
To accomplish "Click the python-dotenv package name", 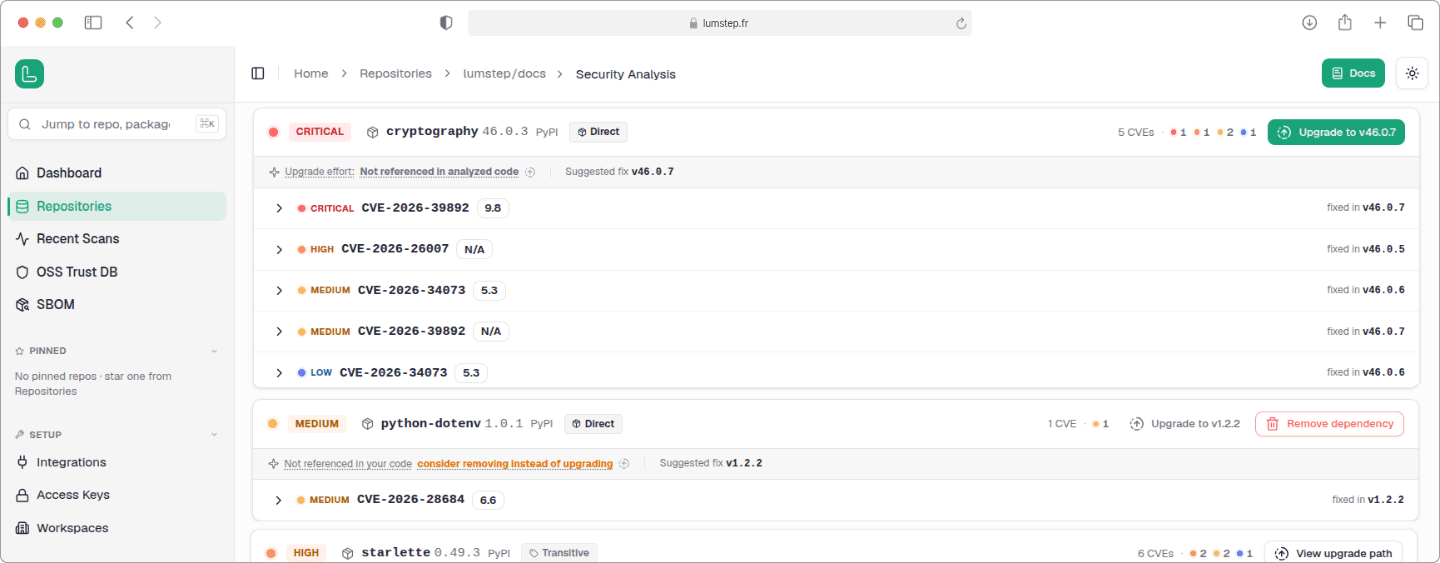I will tap(431, 424).
